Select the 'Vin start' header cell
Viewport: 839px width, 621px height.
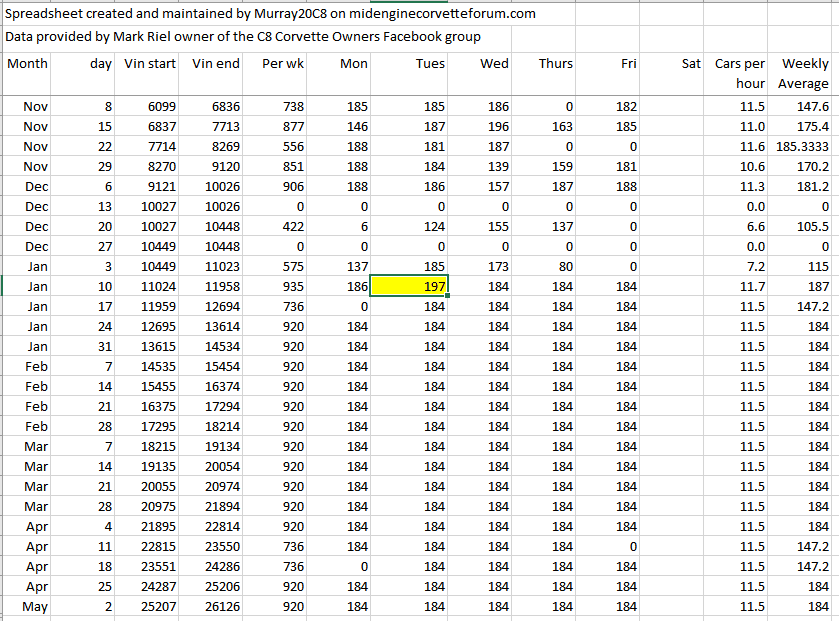click(x=149, y=64)
